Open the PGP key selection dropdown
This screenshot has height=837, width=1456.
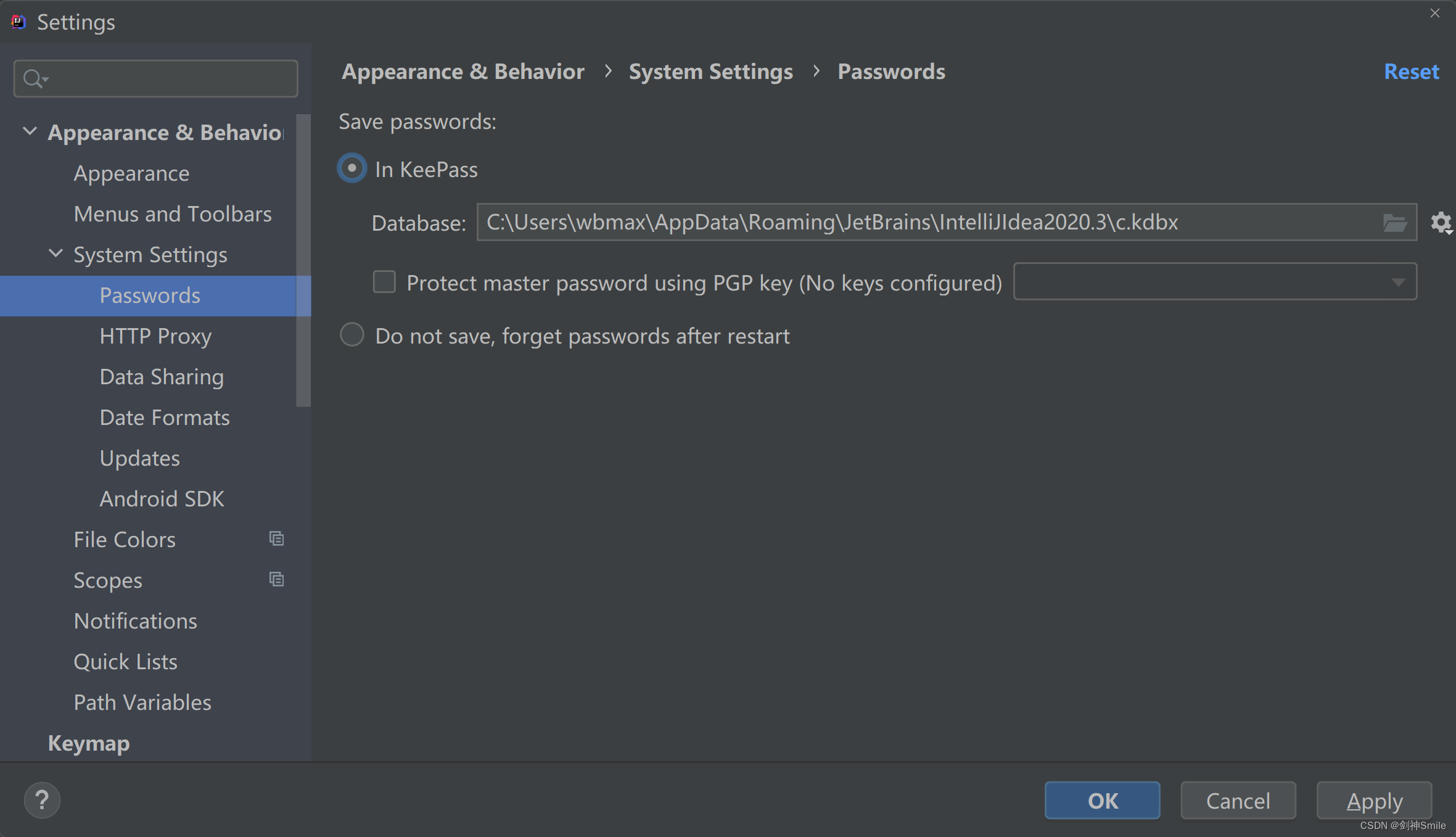pyautogui.click(x=1397, y=282)
